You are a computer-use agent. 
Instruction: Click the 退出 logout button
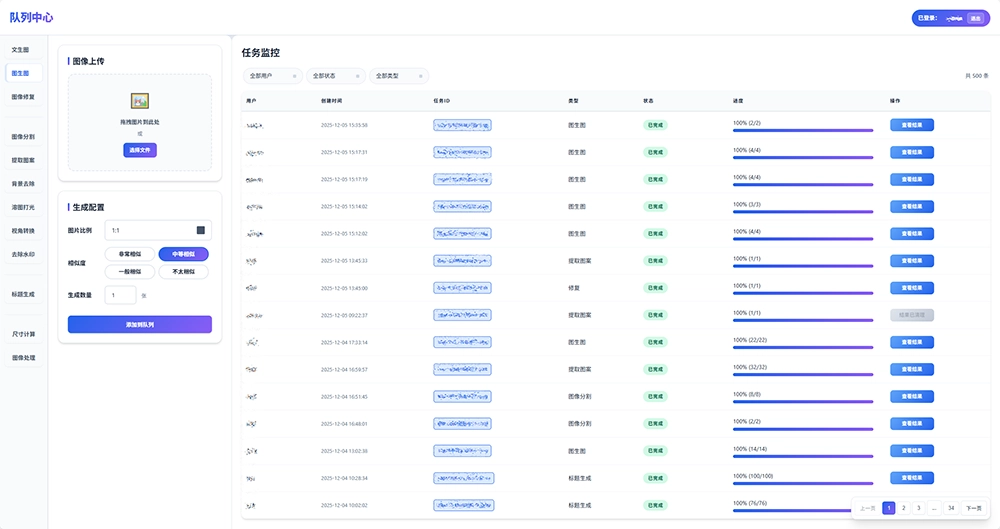coord(975,18)
